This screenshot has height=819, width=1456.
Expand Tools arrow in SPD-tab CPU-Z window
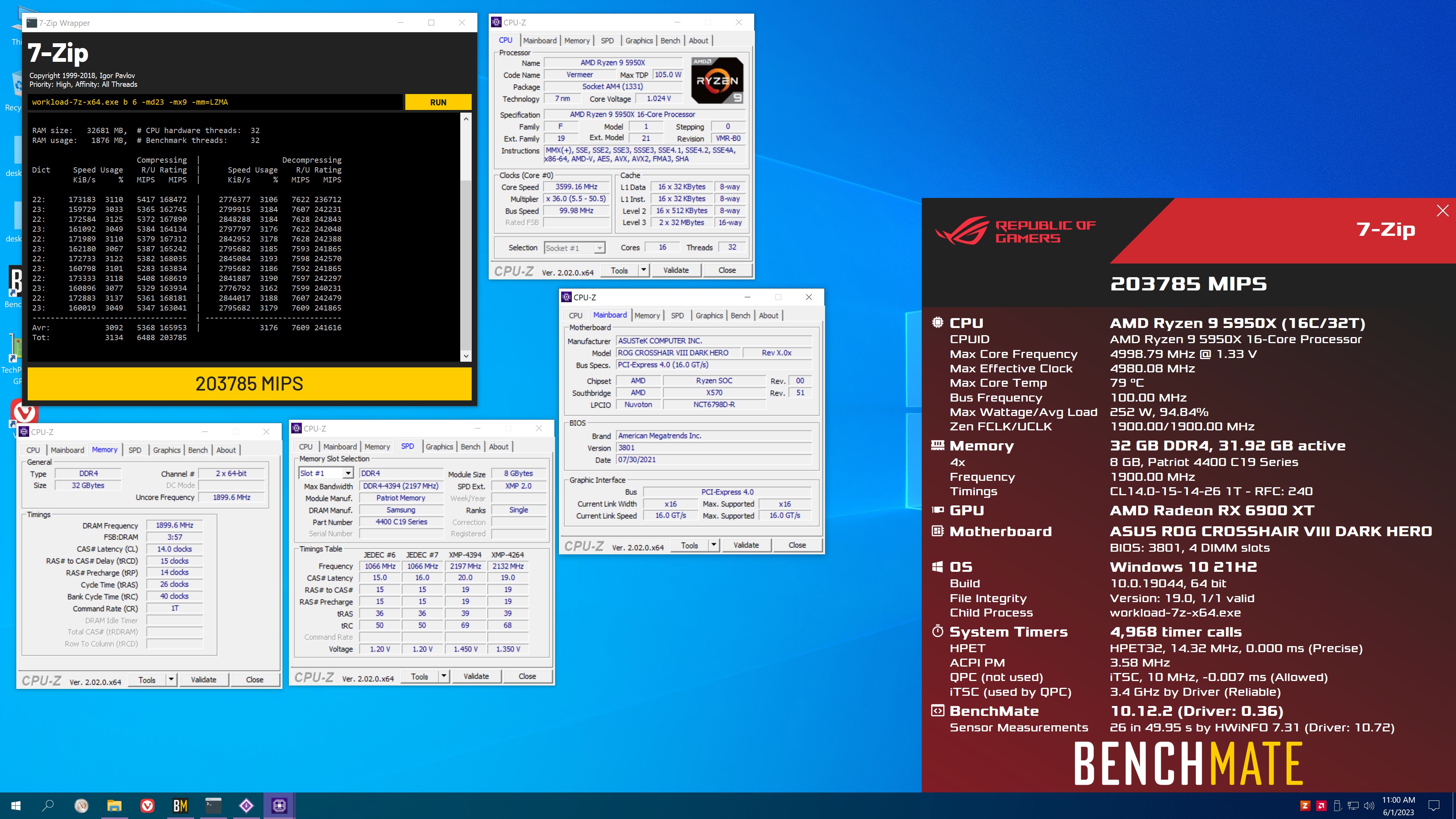point(444,676)
